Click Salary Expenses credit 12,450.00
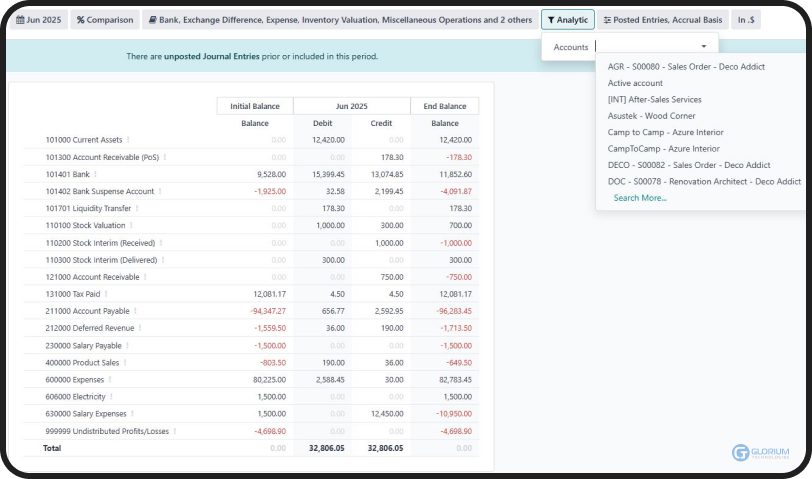The width and height of the screenshot is (812, 479). (387, 414)
